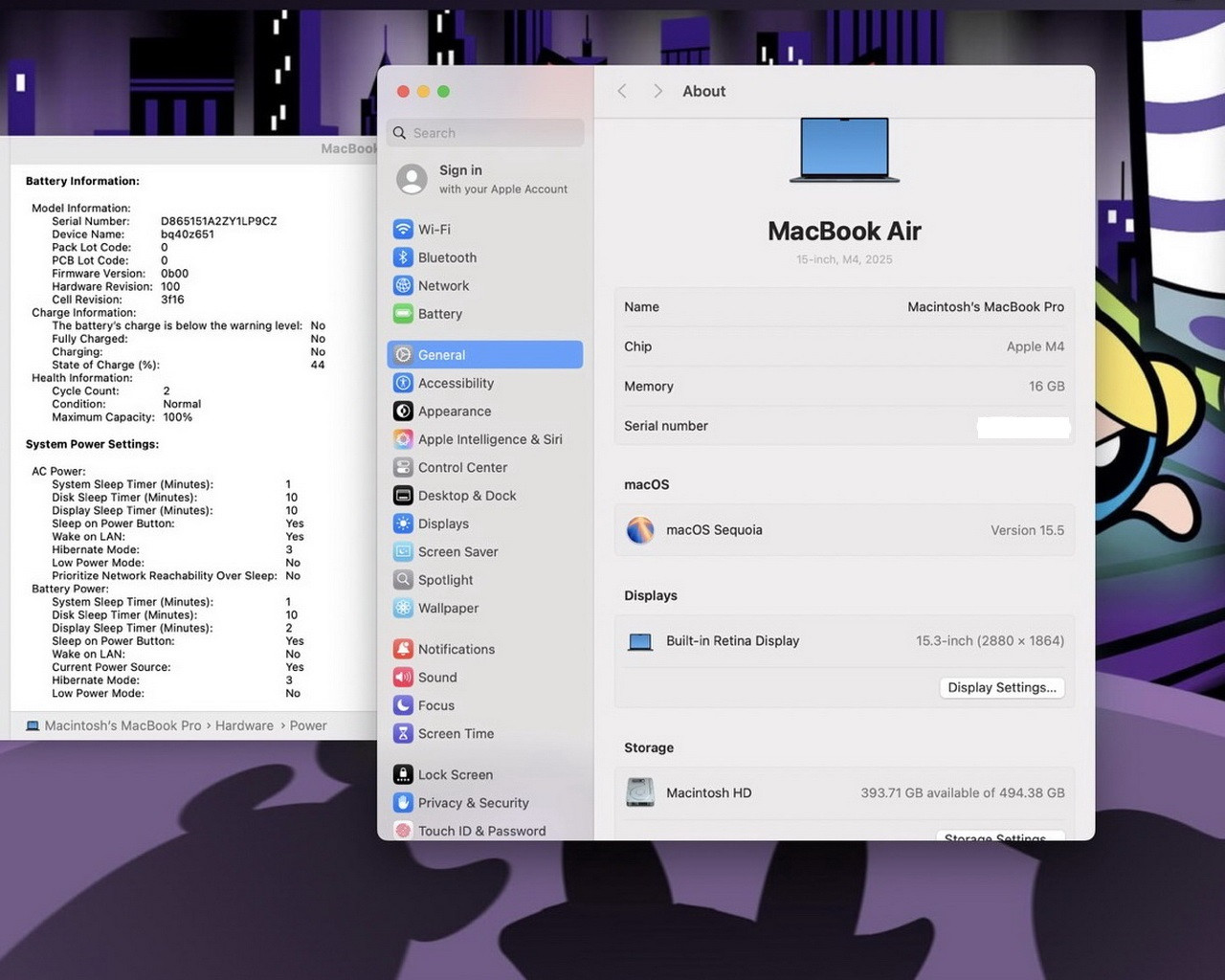Screen dimensions: 1225x980
Task: Go forward with the right chevron
Action: [657, 91]
